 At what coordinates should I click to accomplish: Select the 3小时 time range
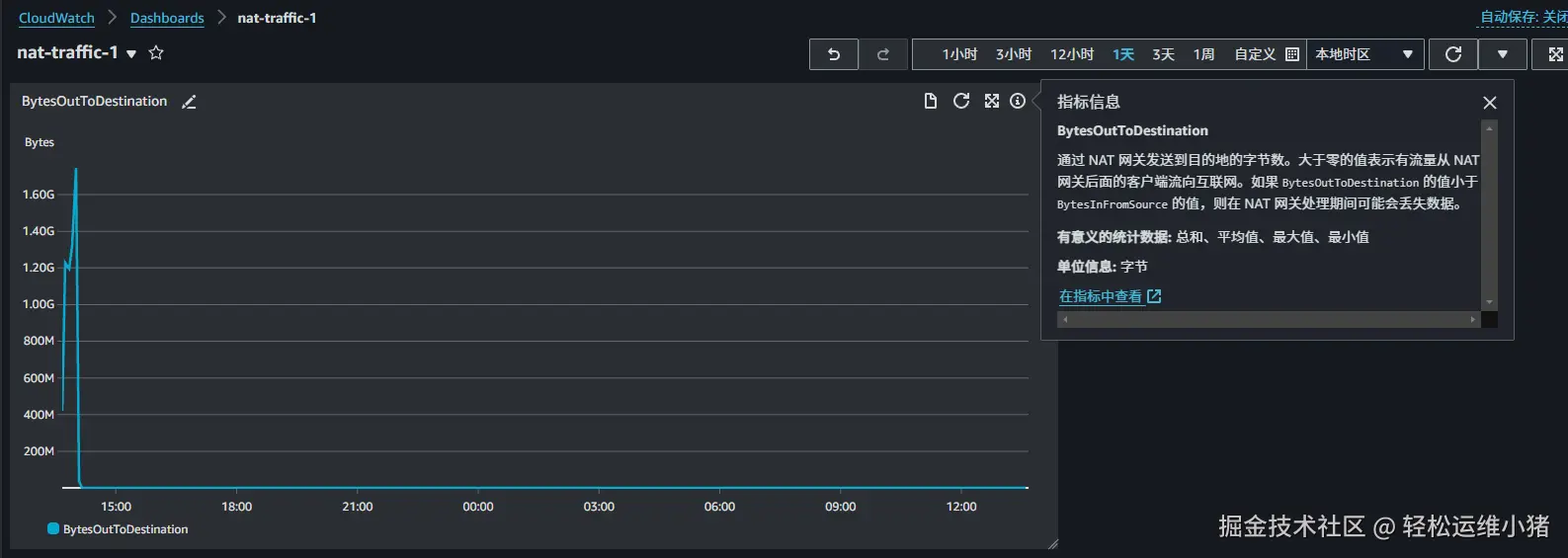pos(1013,54)
